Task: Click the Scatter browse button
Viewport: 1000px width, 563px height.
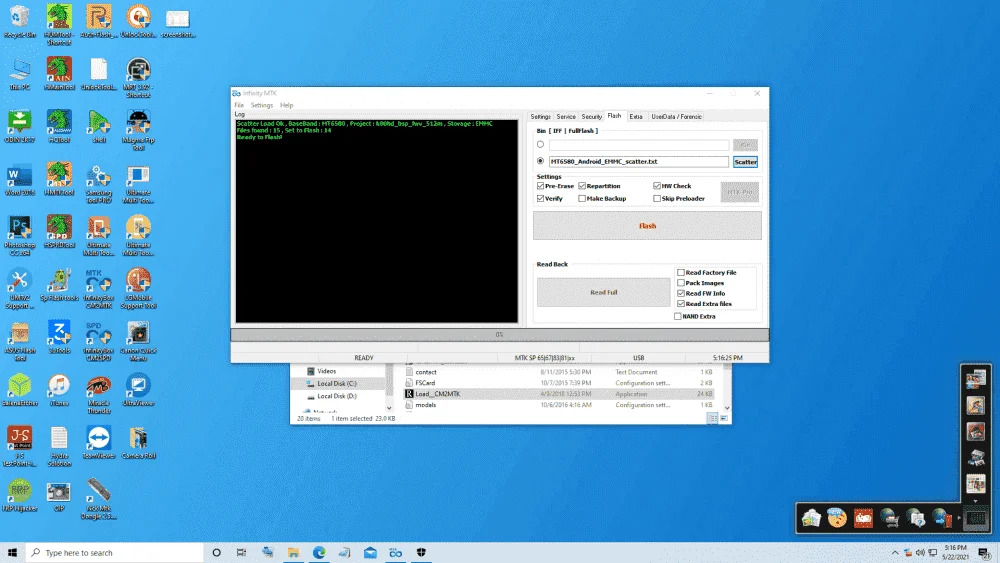Action: pos(745,162)
